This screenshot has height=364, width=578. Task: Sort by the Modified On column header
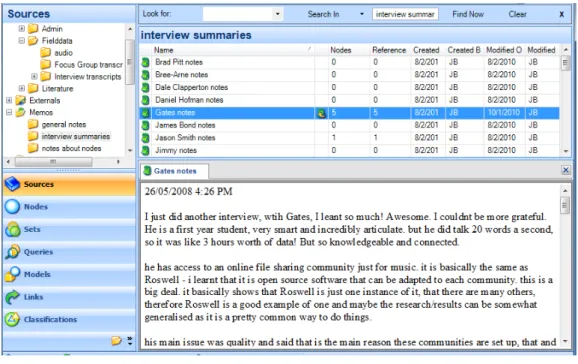pyautogui.click(x=504, y=50)
